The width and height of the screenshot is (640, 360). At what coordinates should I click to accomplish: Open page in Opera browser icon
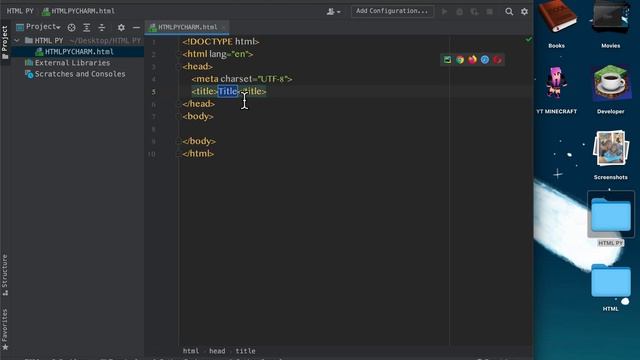pyautogui.click(x=497, y=60)
